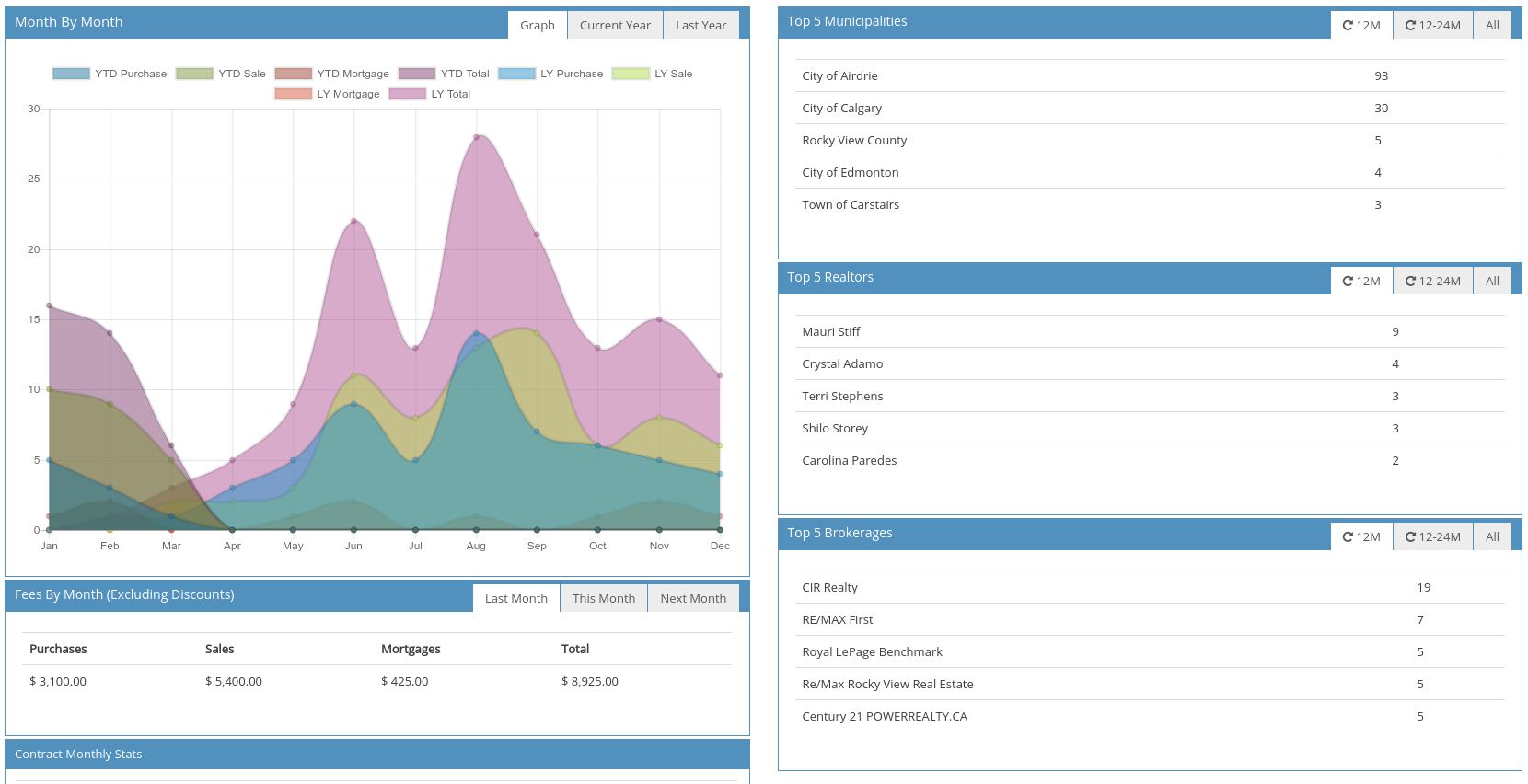Click the LY Total data point for November
The height and width of the screenshot is (784, 1528).
[659, 319]
